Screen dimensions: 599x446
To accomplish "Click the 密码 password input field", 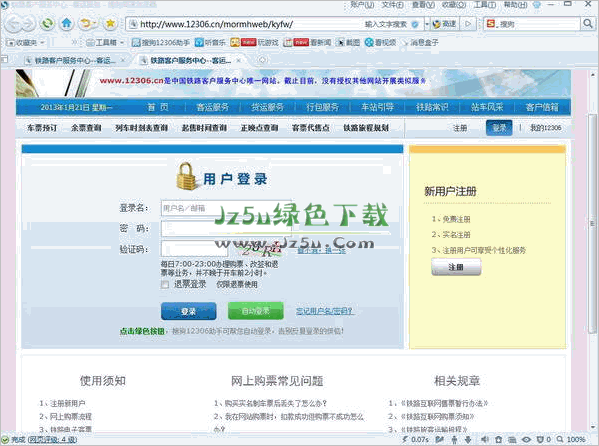I will (226, 229).
